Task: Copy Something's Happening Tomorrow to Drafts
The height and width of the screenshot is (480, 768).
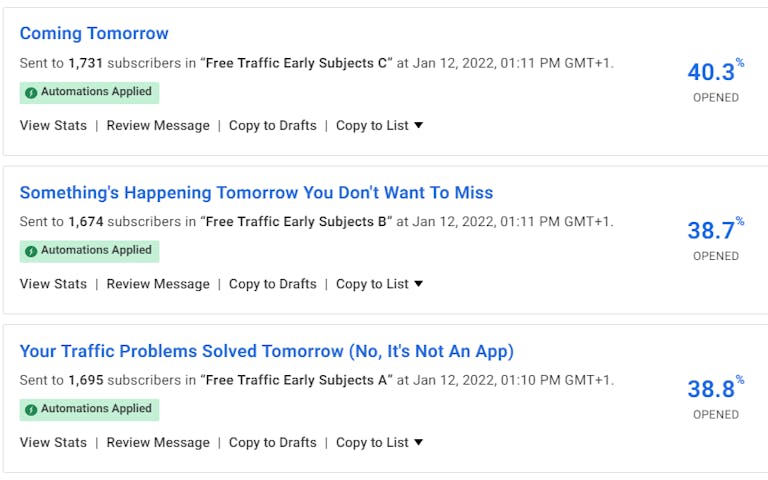Action: pyautogui.click(x=272, y=284)
